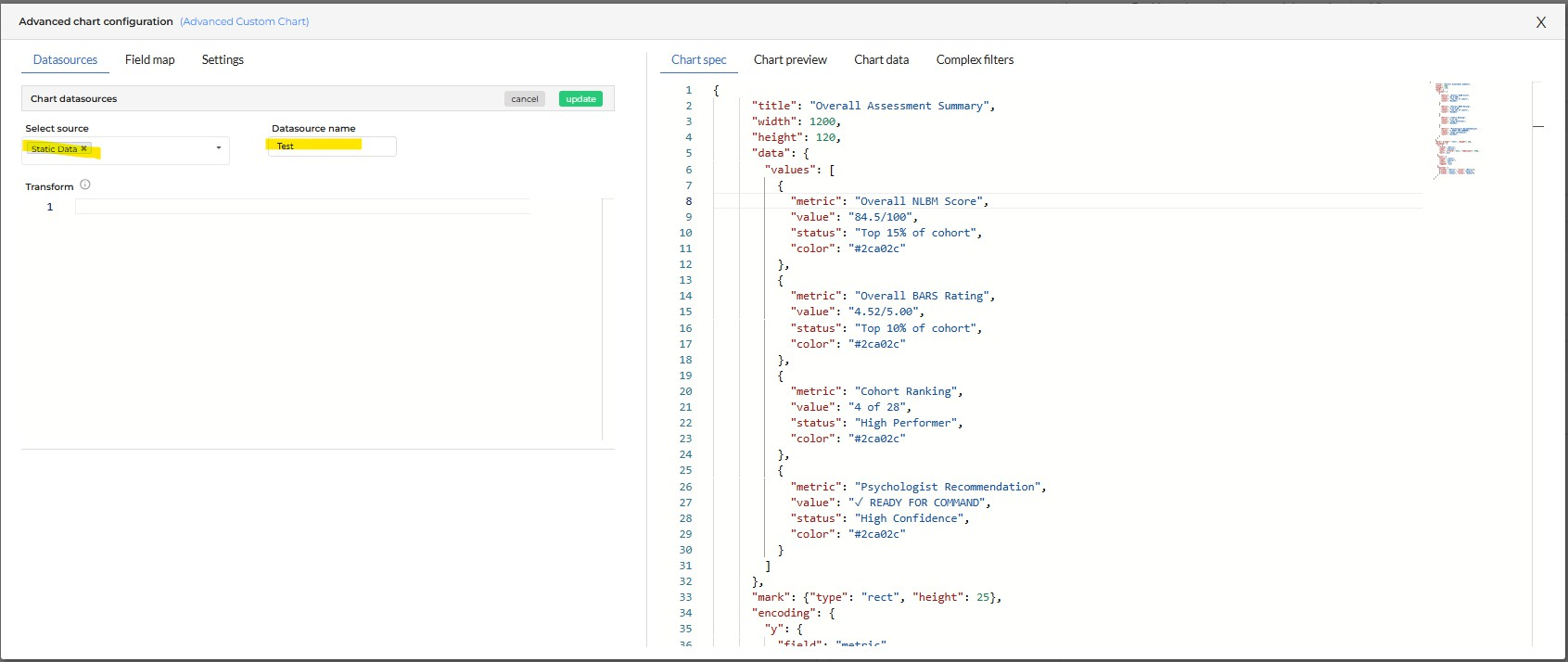Click the "Top 15% of cohort" status line
1568x662 pixels.
tap(886, 233)
